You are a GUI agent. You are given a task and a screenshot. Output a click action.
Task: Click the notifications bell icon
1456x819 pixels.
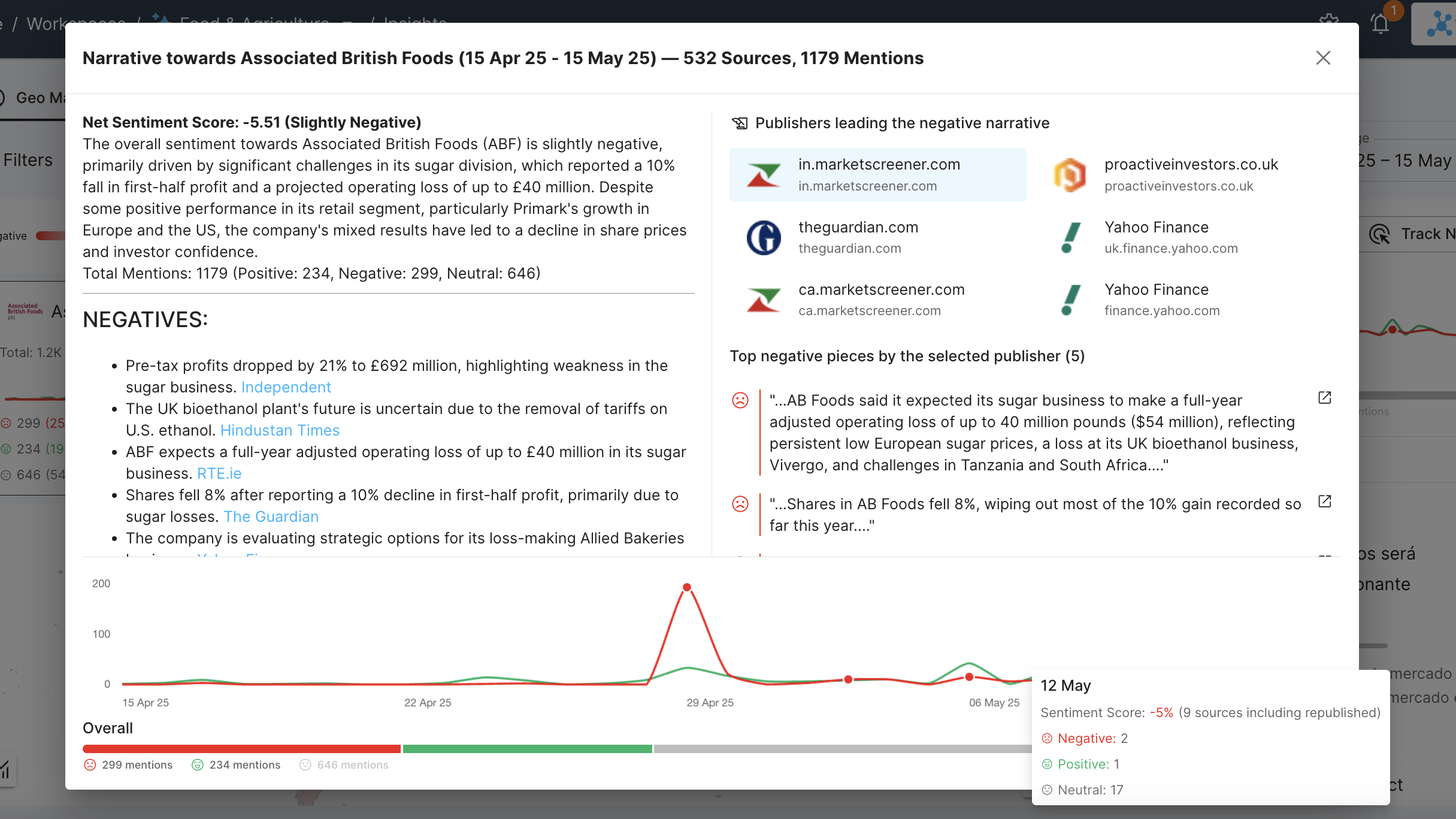[x=1380, y=24]
